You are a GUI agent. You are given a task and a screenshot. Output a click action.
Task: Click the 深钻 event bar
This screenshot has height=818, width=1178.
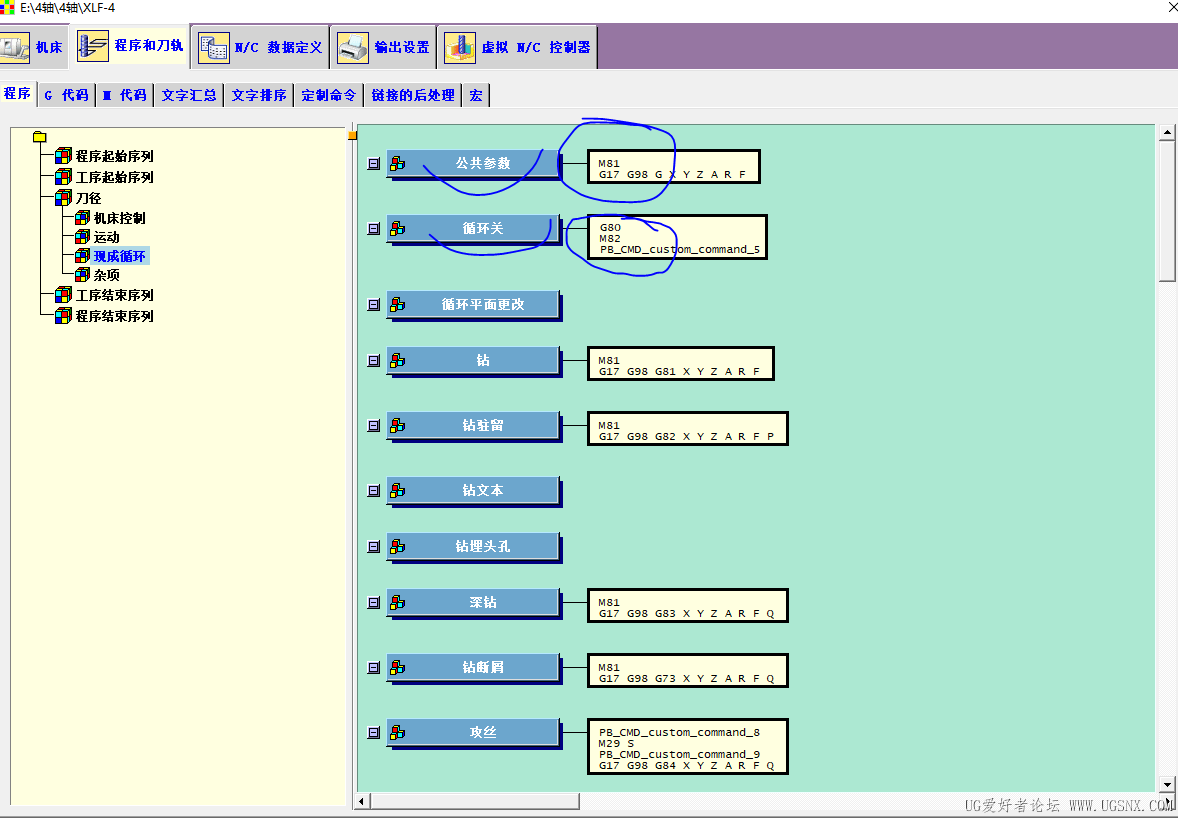click(x=473, y=602)
